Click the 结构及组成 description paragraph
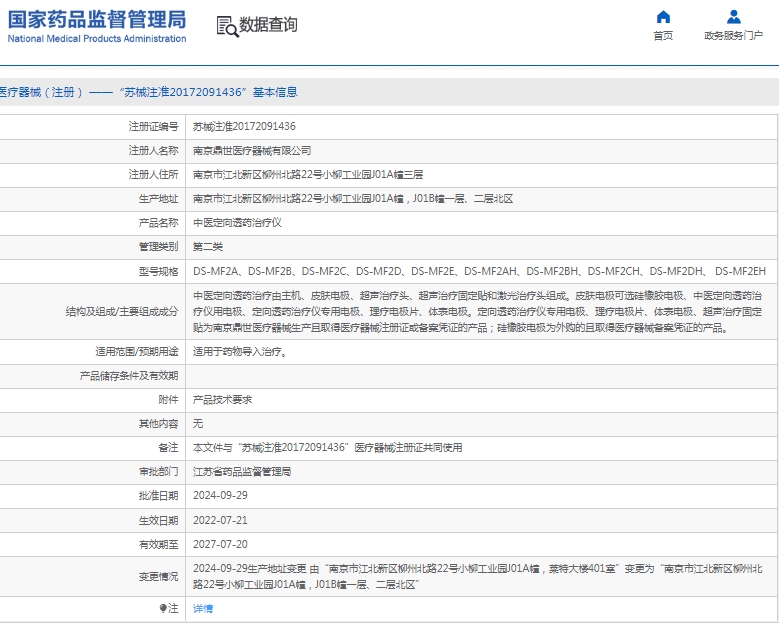 477,312
